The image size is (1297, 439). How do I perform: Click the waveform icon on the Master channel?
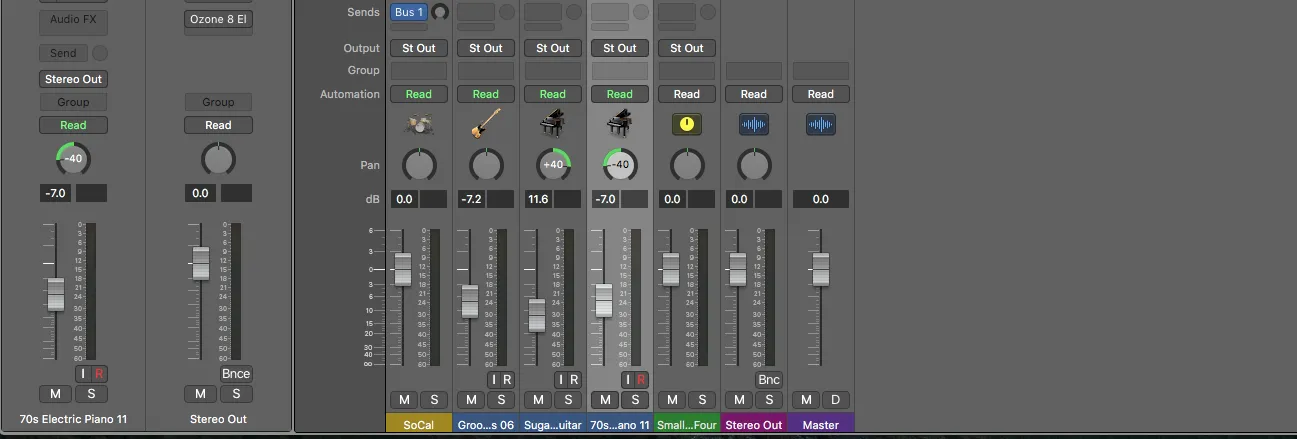(x=821, y=125)
